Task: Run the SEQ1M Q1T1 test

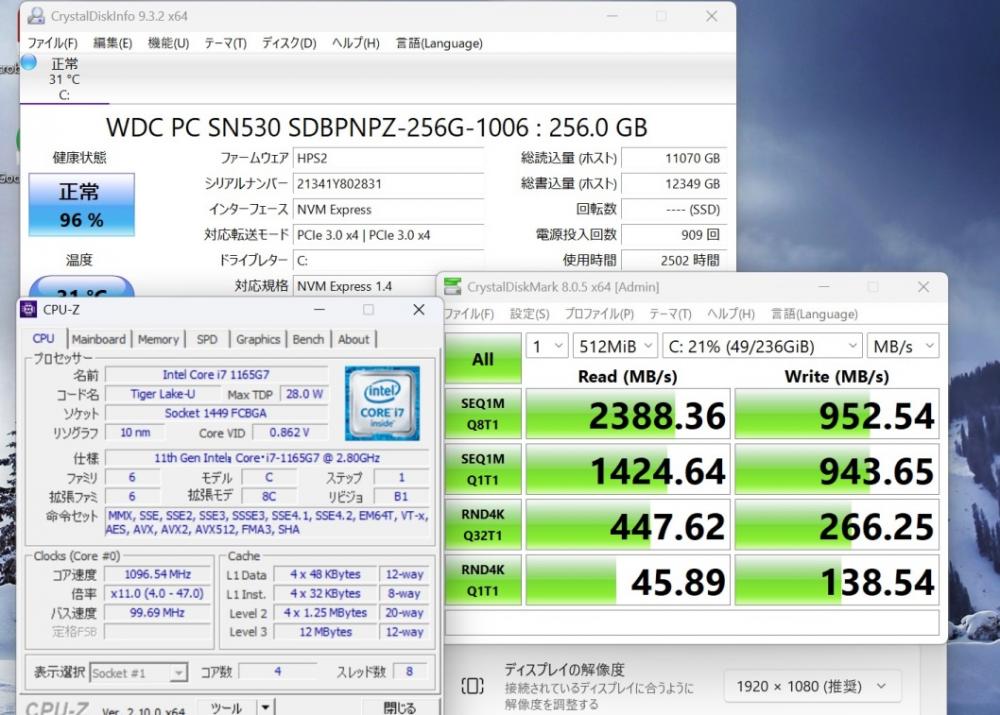Action: click(x=483, y=469)
